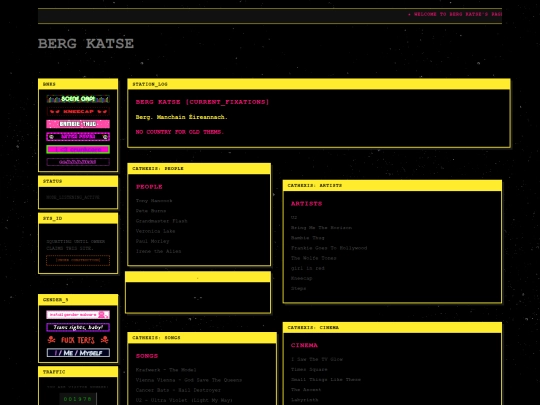540x405 pixels.
Task: Click 'Pete Burns' in People list
Action: coord(151,211)
